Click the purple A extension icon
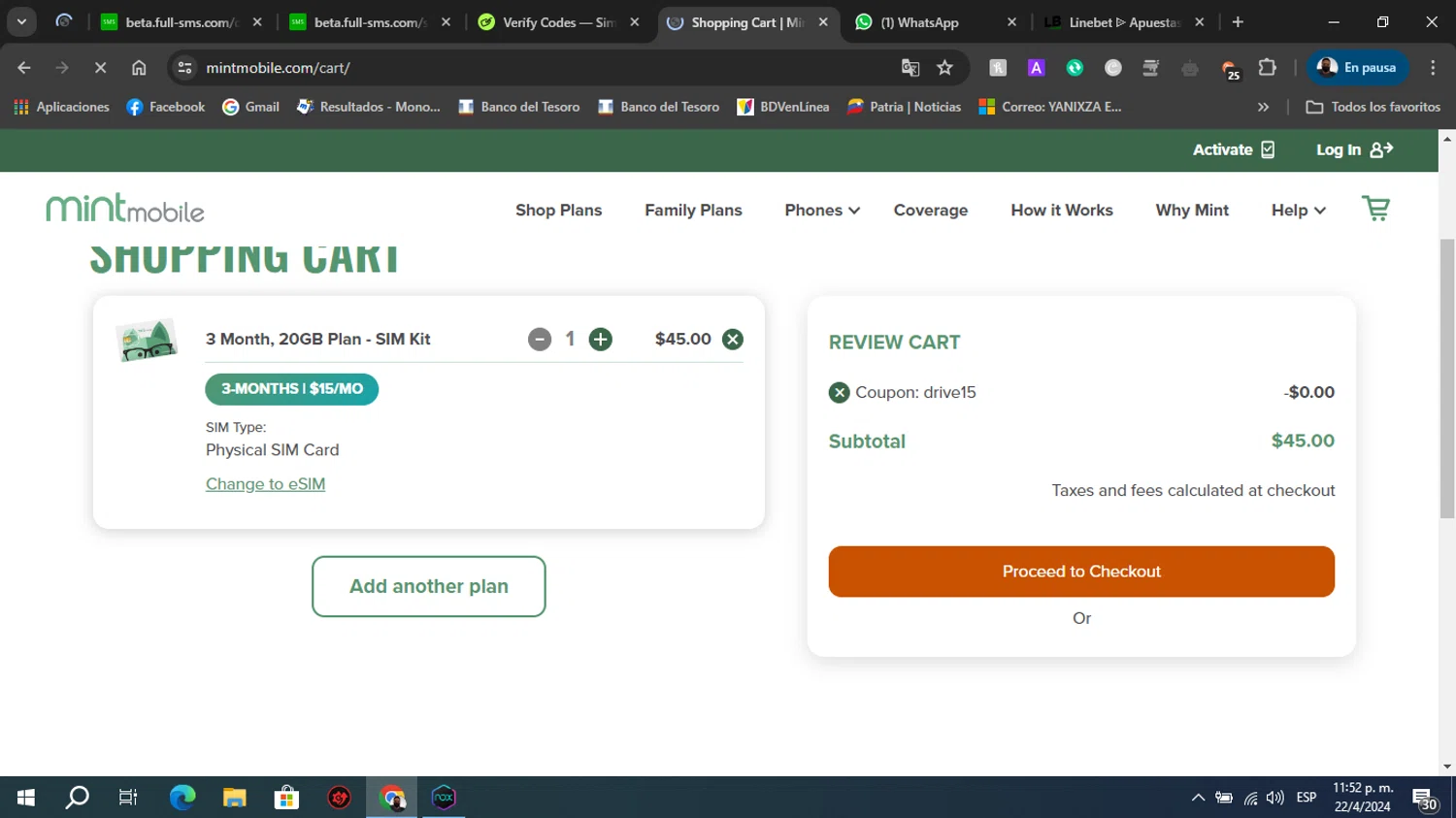1456x818 pixels. (x=1036, y=67)
